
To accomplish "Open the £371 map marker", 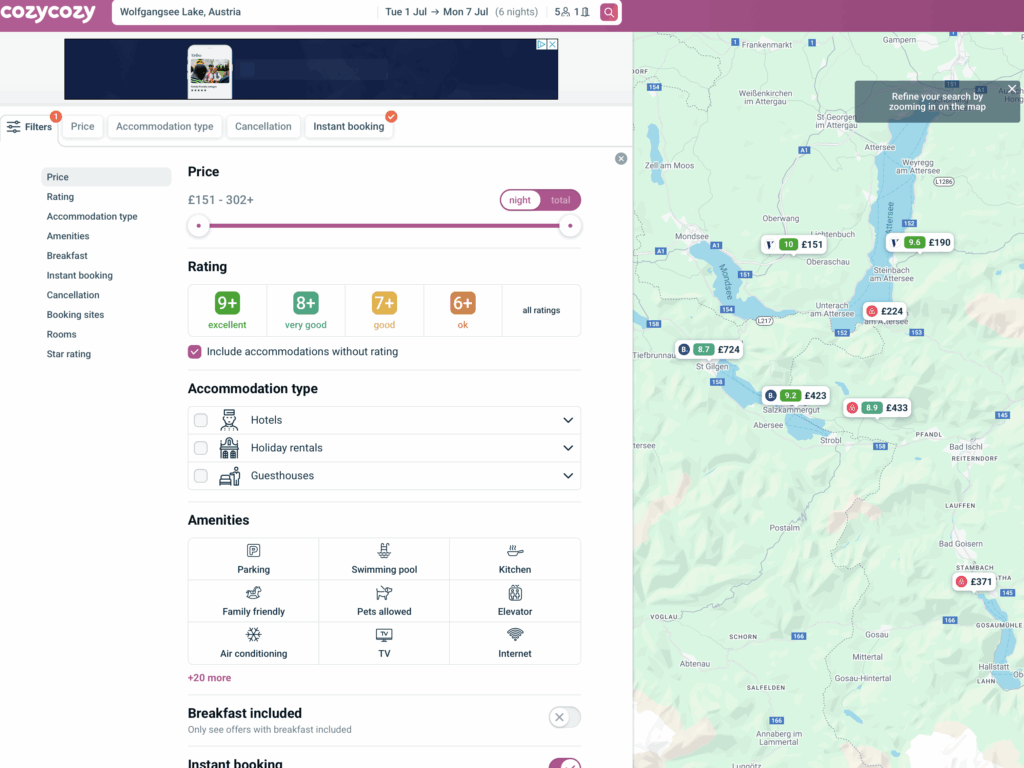I will pyautogui.click(x=974, y=581).
